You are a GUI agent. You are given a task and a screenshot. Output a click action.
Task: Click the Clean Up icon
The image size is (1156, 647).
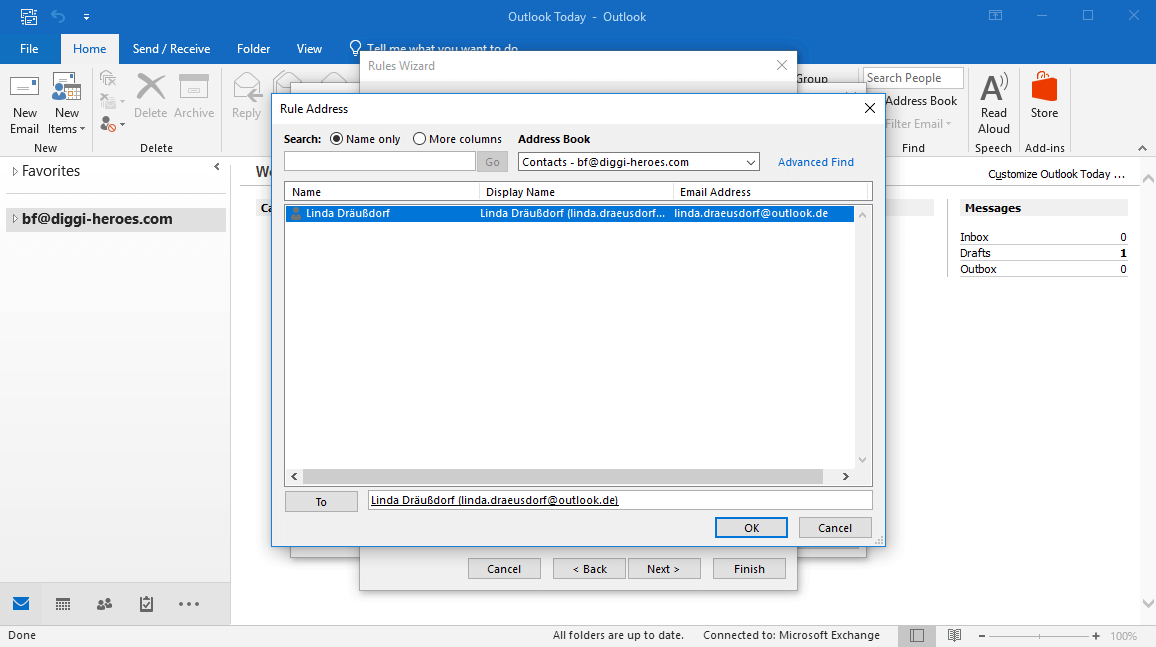112,101
